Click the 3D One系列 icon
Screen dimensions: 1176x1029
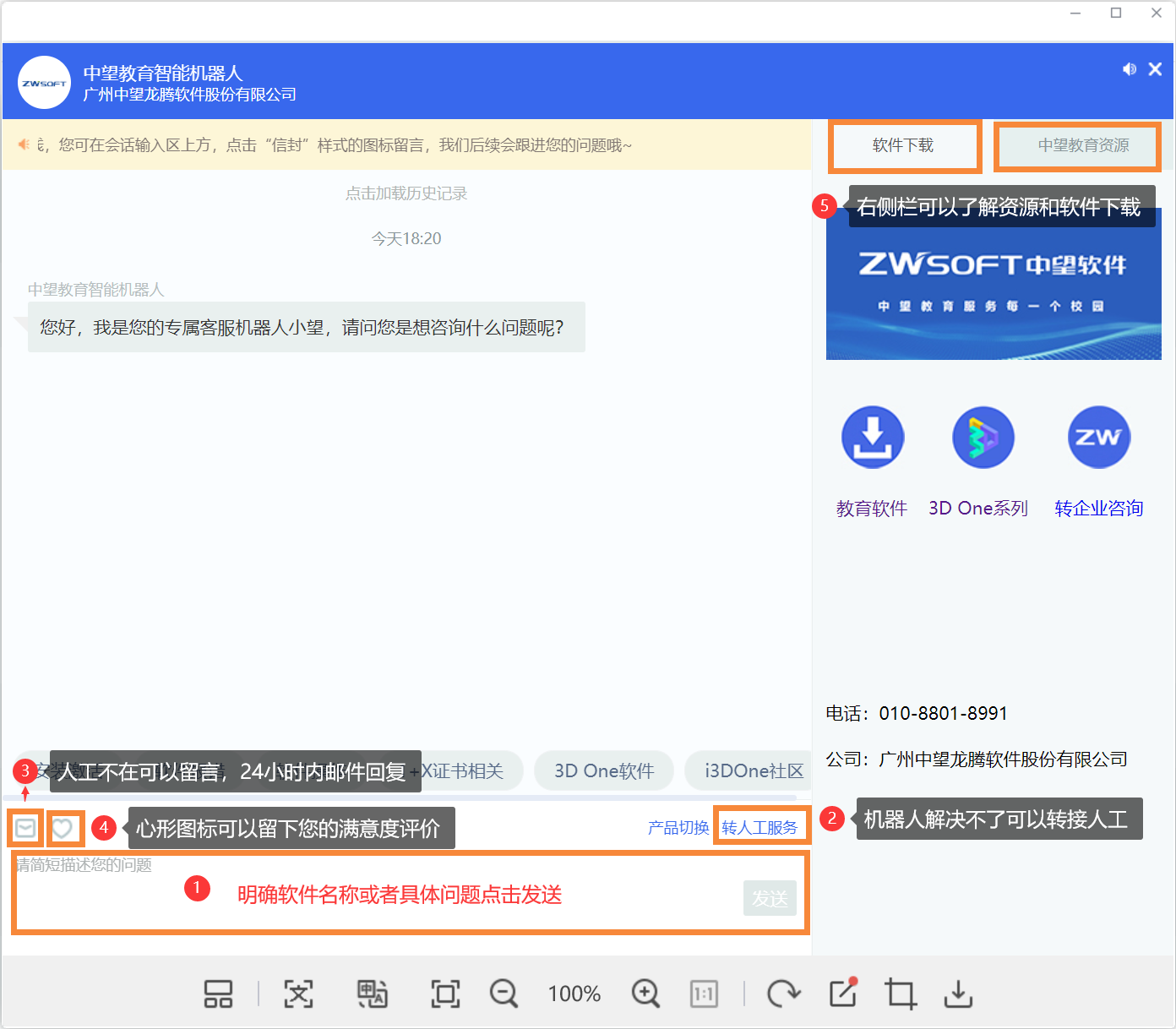[x=983, y=438]
